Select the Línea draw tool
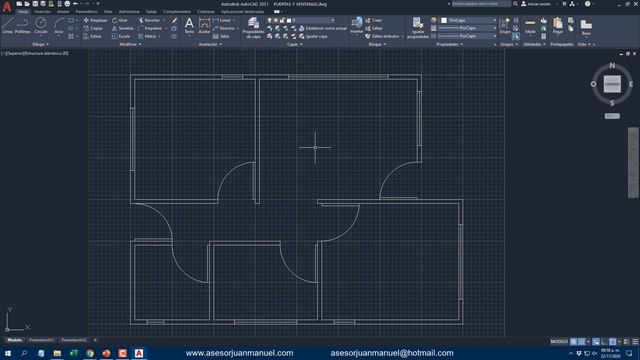Image resolution: width=640 pixels, height=360 pixels. coord(7,25)
